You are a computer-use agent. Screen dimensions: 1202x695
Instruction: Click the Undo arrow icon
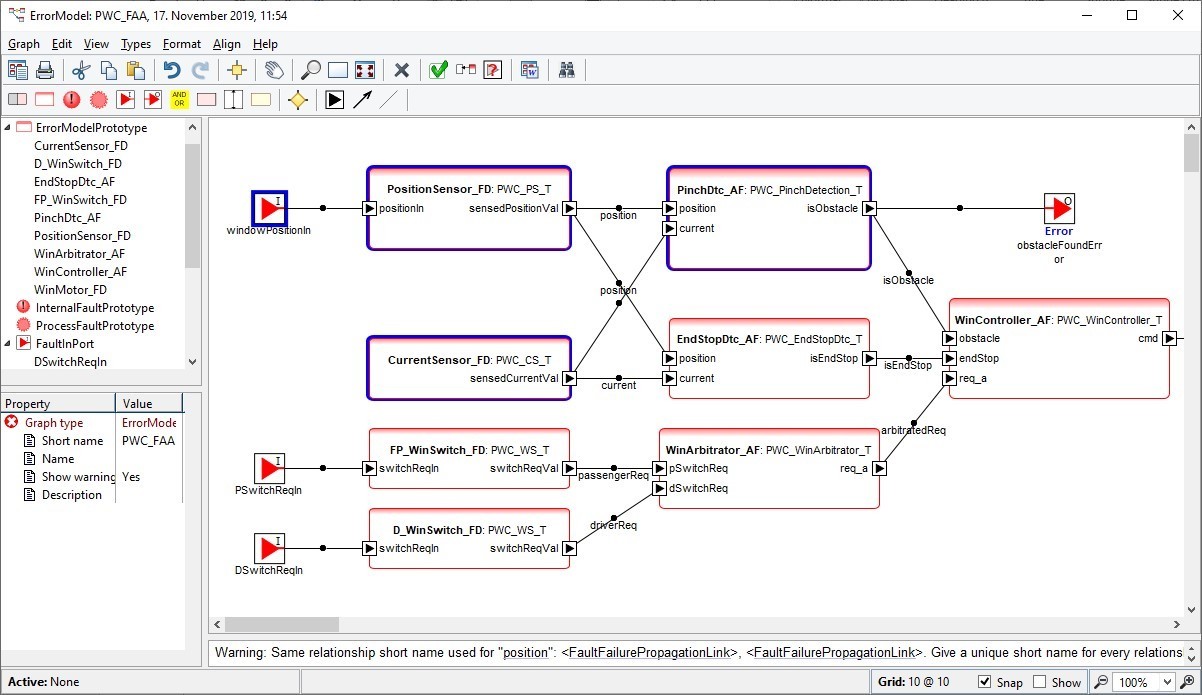[x=172, y=70]
